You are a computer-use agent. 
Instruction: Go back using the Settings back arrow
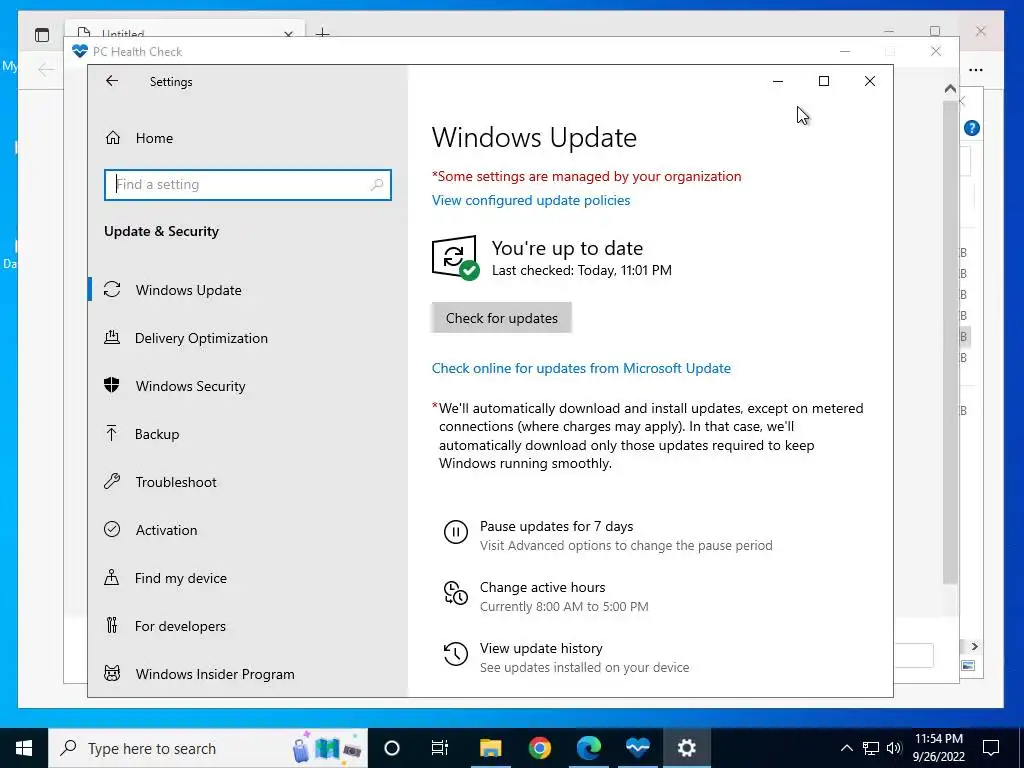(112, 81)
